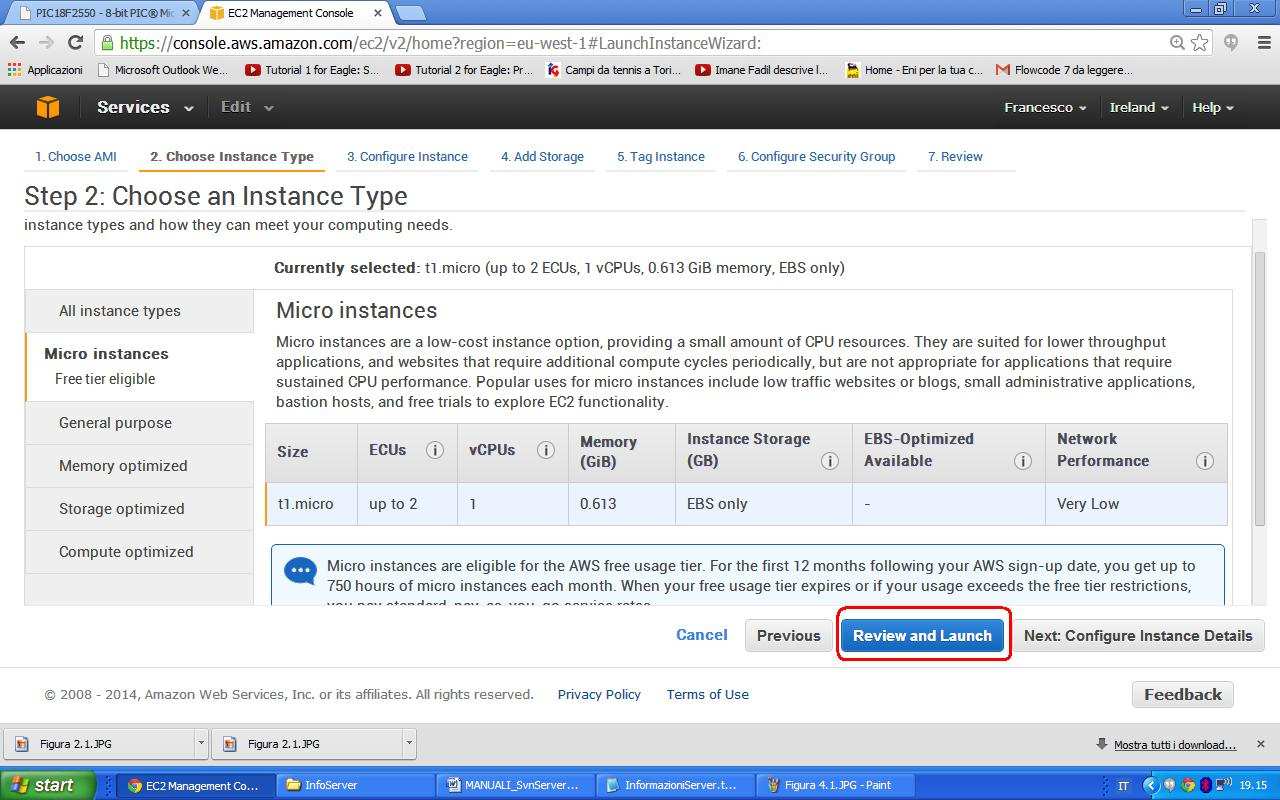Click the Network Performance info icon
1280x800 pixels.
pos(1204,461)
